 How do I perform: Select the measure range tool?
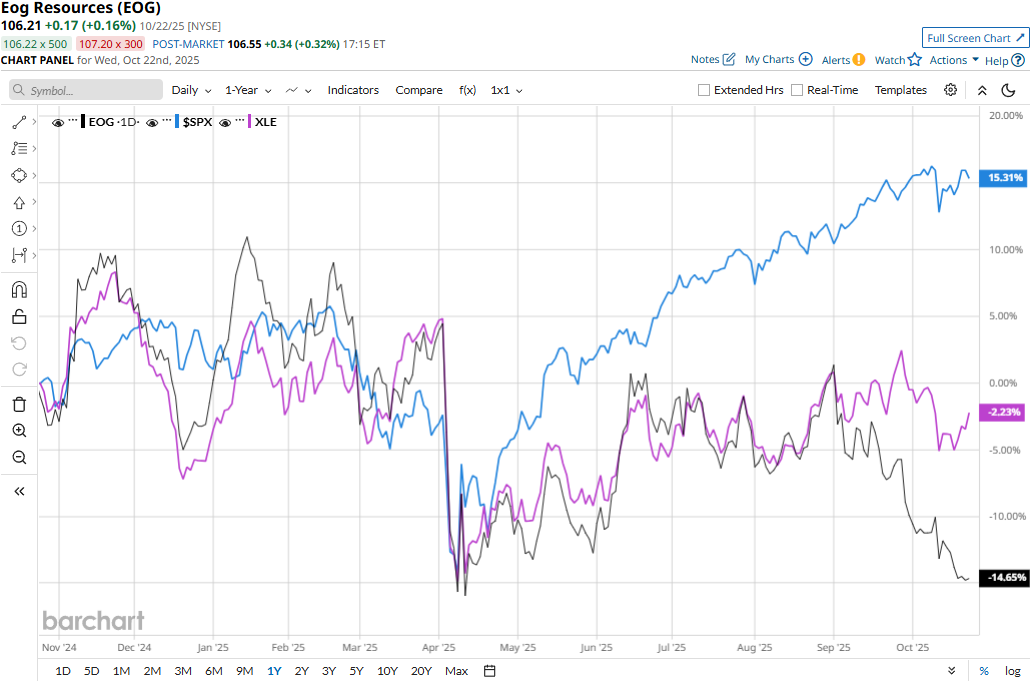[19, 255]
